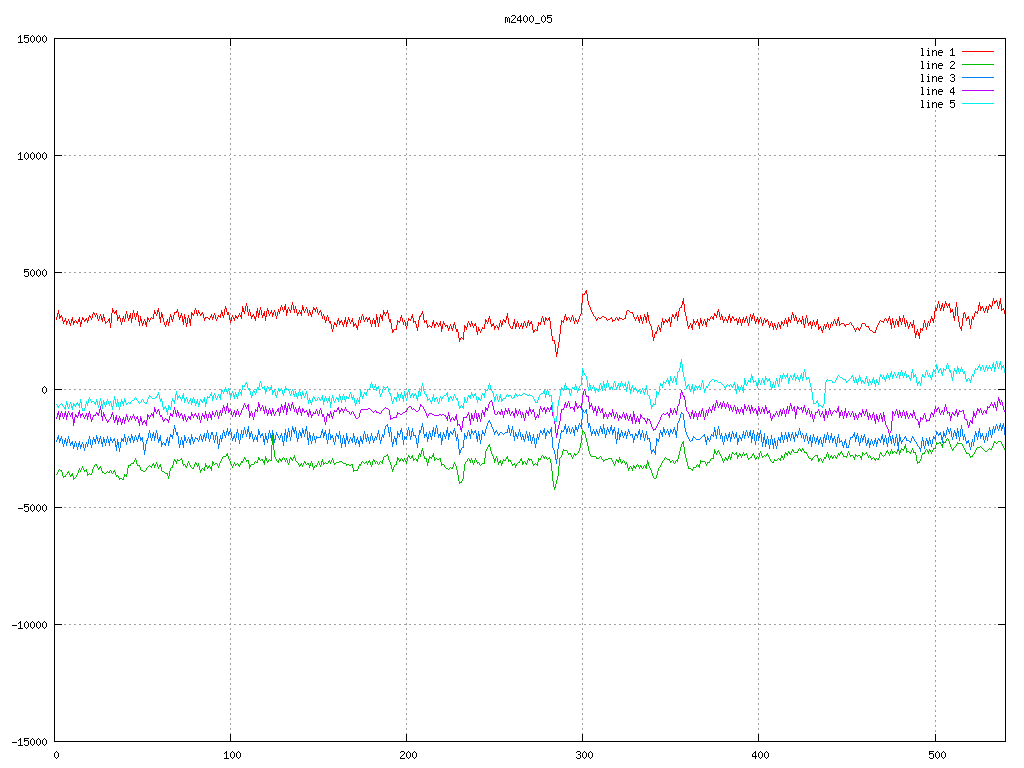
Task: Click the chart title m2400_05
Action: point(528,19)
